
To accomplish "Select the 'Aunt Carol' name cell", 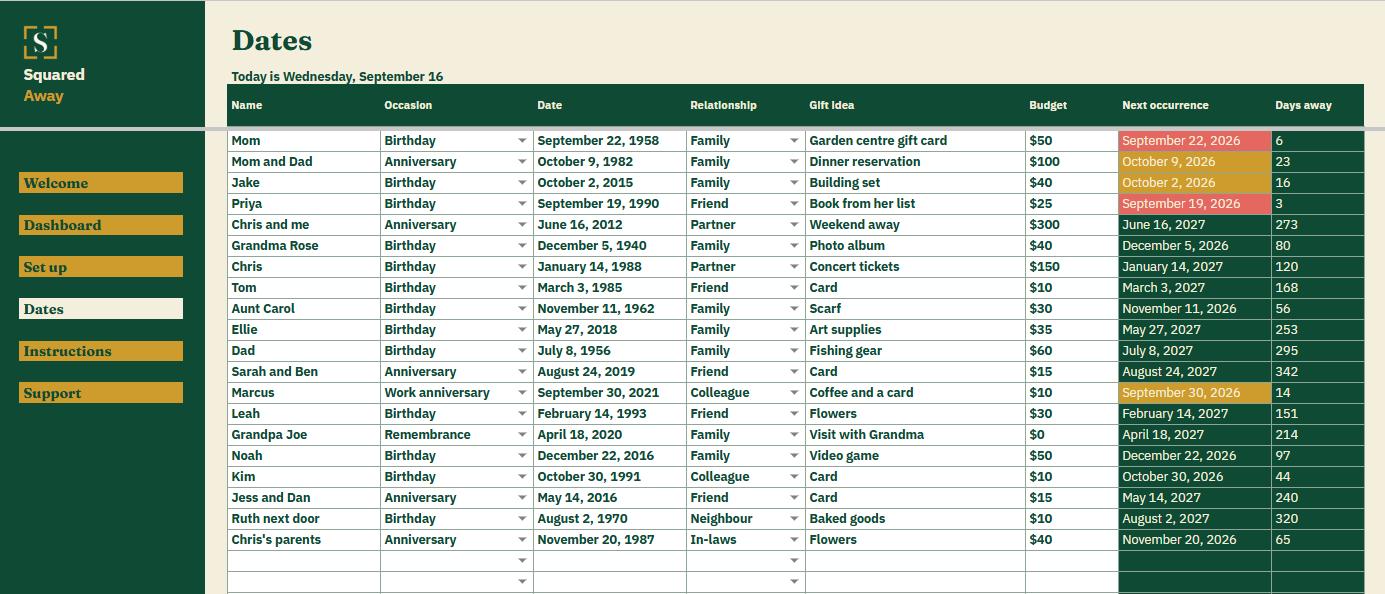I will pos(304,309).
